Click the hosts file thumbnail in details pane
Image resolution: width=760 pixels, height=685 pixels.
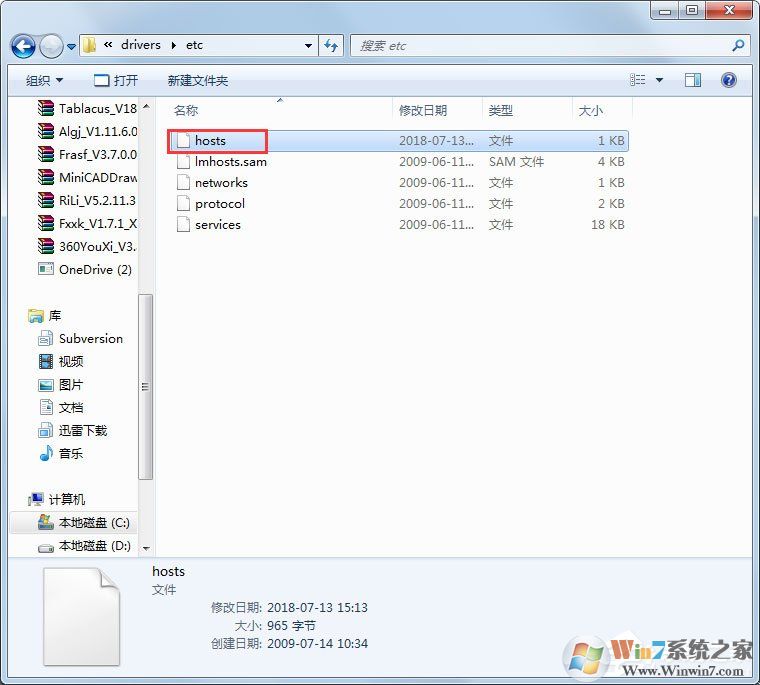tap(81, 617)
